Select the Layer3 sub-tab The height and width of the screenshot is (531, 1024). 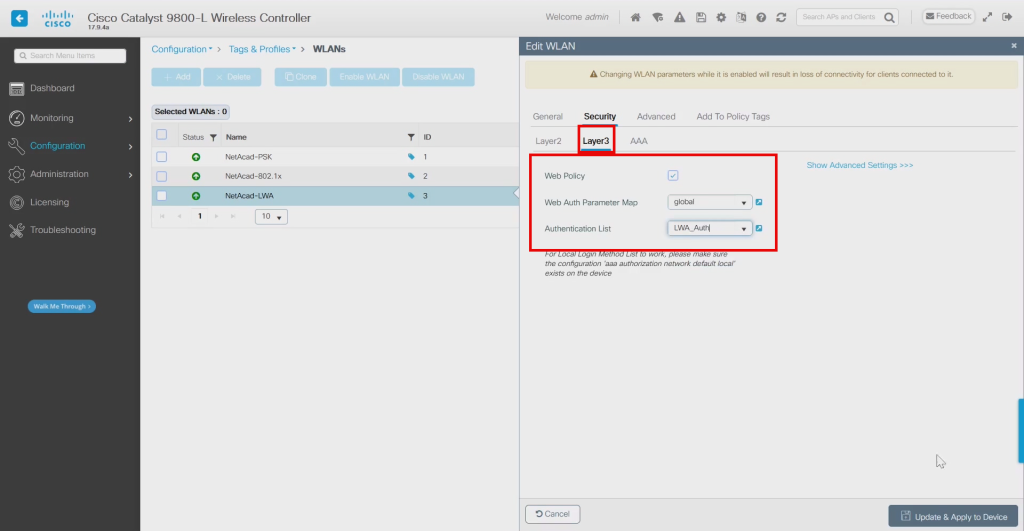[596, 141]
